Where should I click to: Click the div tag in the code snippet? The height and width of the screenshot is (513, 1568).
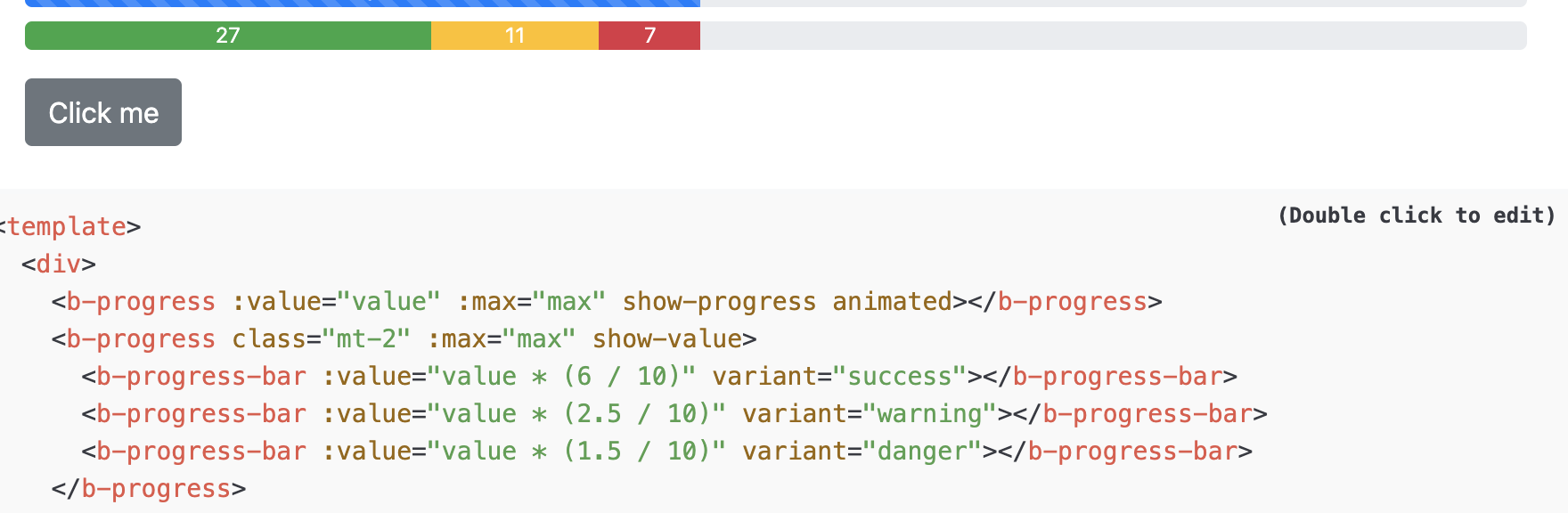coord(58,264)
